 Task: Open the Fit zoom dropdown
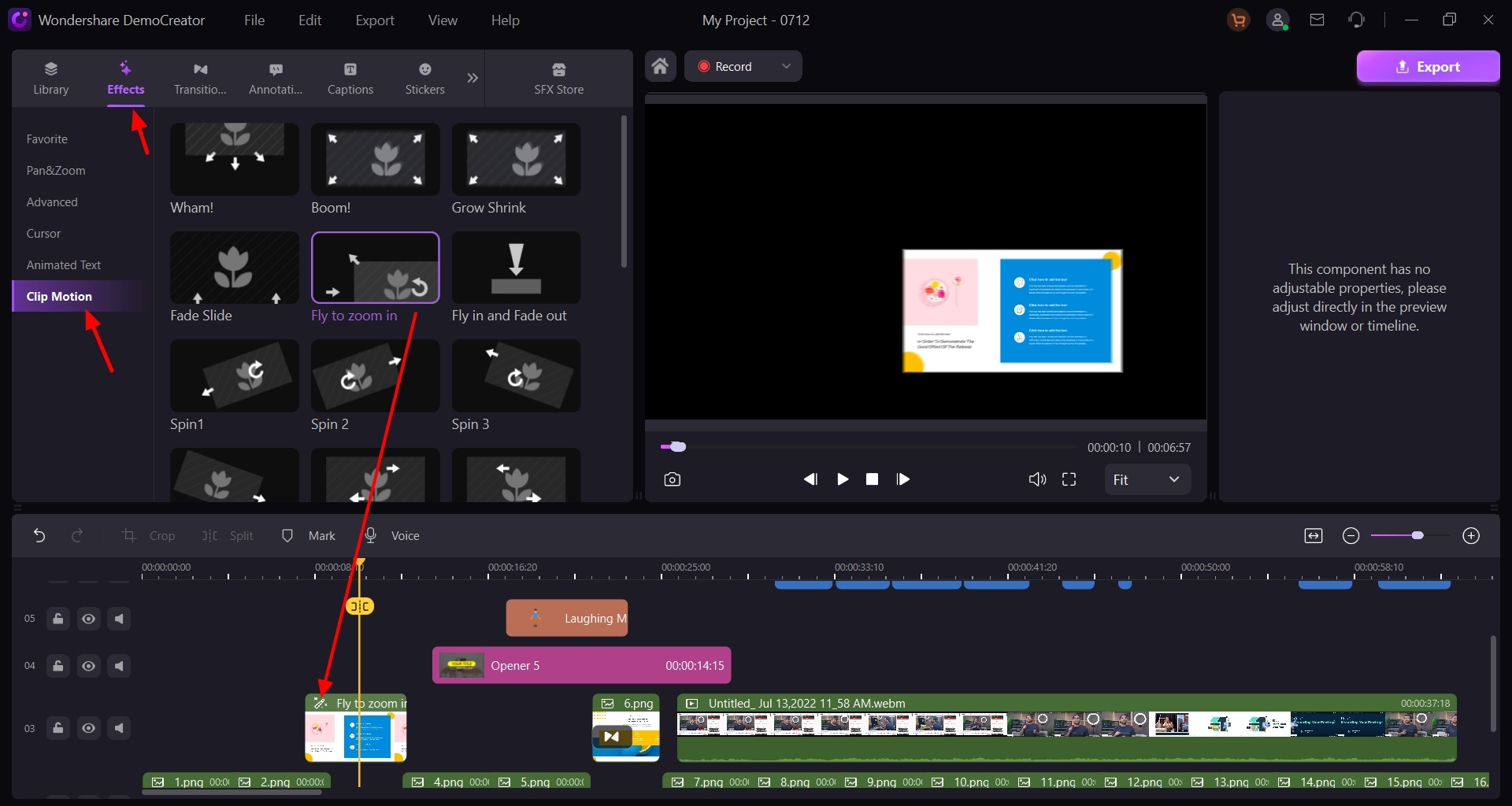click(1147, 479)
